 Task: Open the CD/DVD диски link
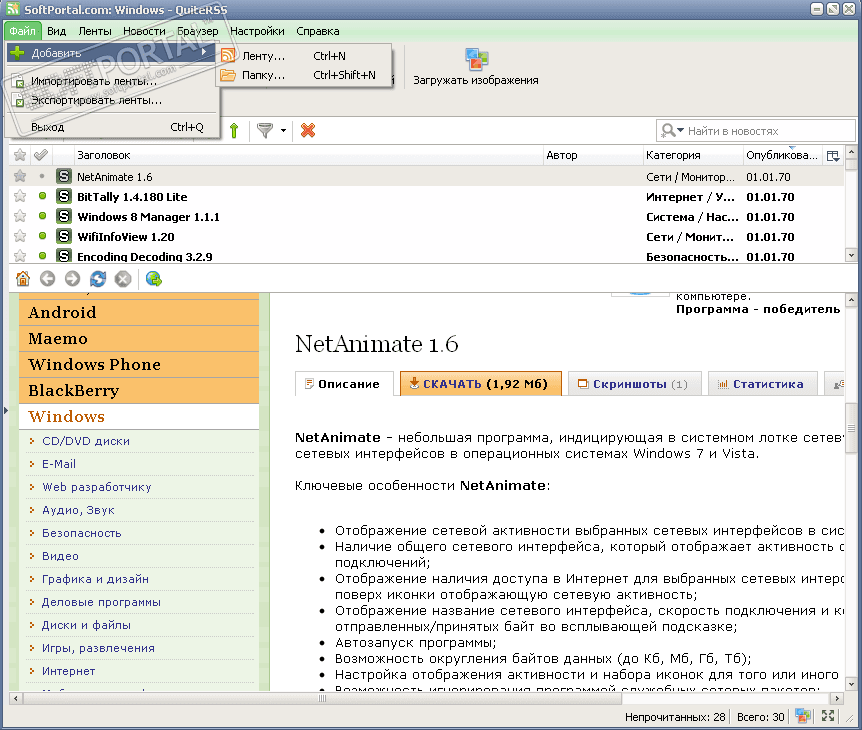(x=86, y=441)
